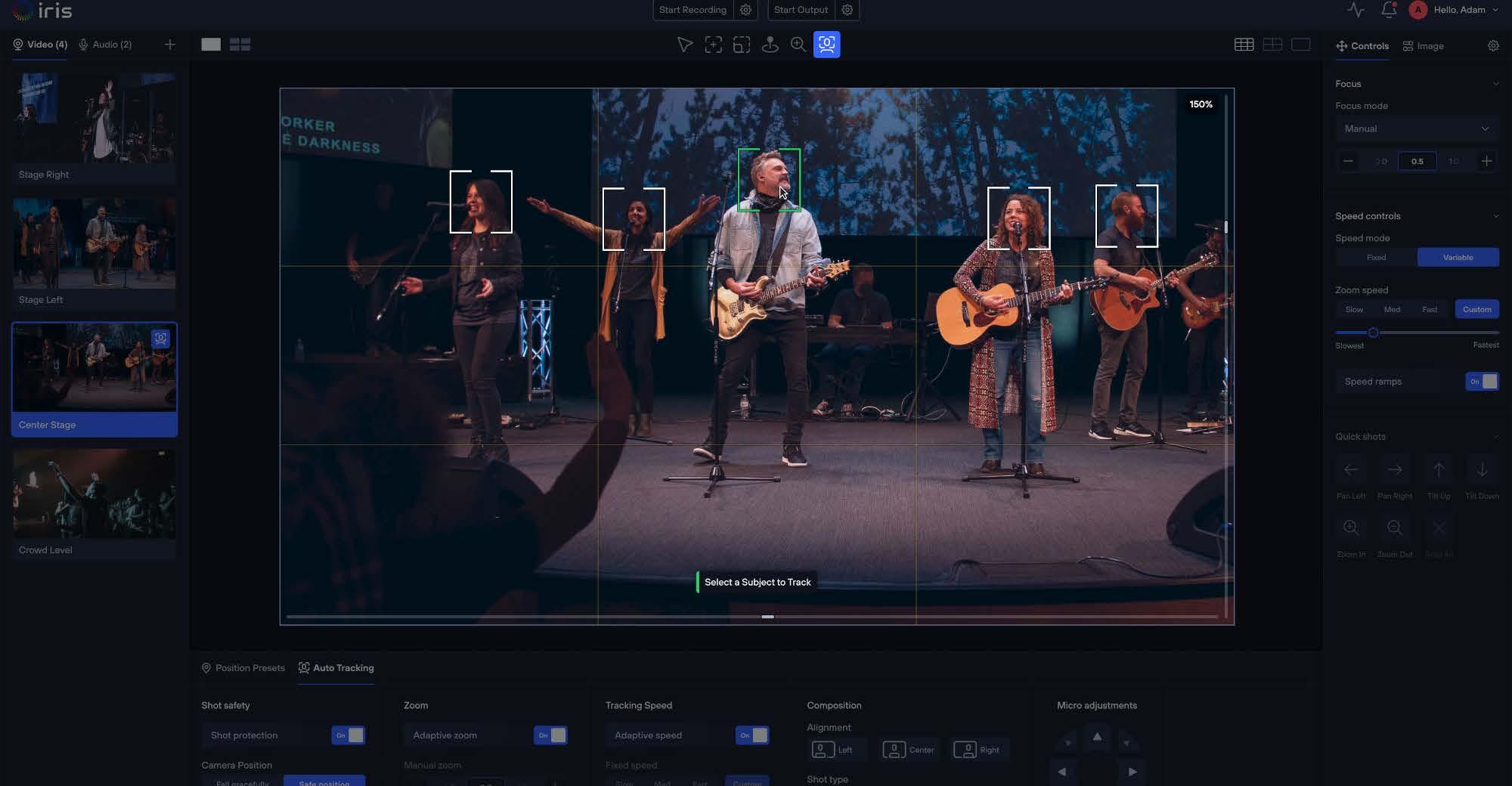Viewport: 1512px width, 786px height.
Task: Open the Controls tab
Action: tap(1362, 46)
